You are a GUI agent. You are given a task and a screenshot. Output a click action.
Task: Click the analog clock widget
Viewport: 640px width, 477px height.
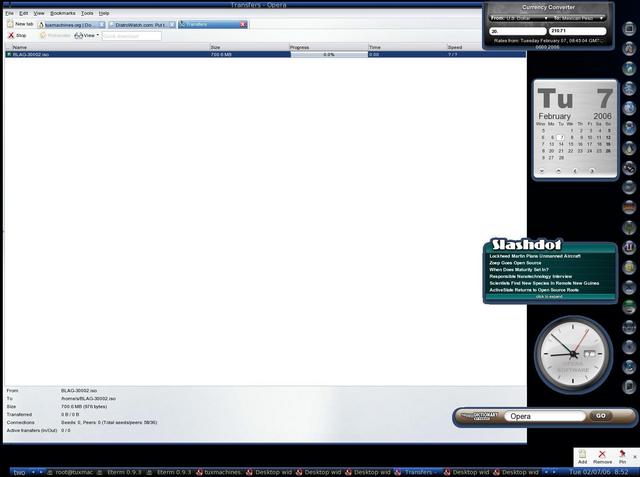(573, 355)
